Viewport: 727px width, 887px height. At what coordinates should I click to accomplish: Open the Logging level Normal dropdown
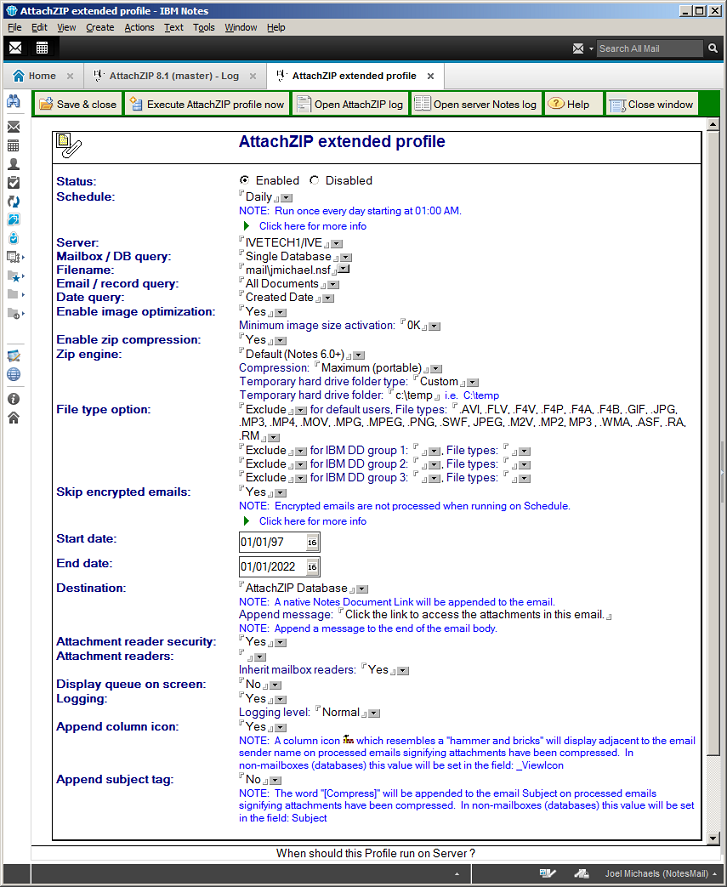pyautogui.click(x=374, y=713)
